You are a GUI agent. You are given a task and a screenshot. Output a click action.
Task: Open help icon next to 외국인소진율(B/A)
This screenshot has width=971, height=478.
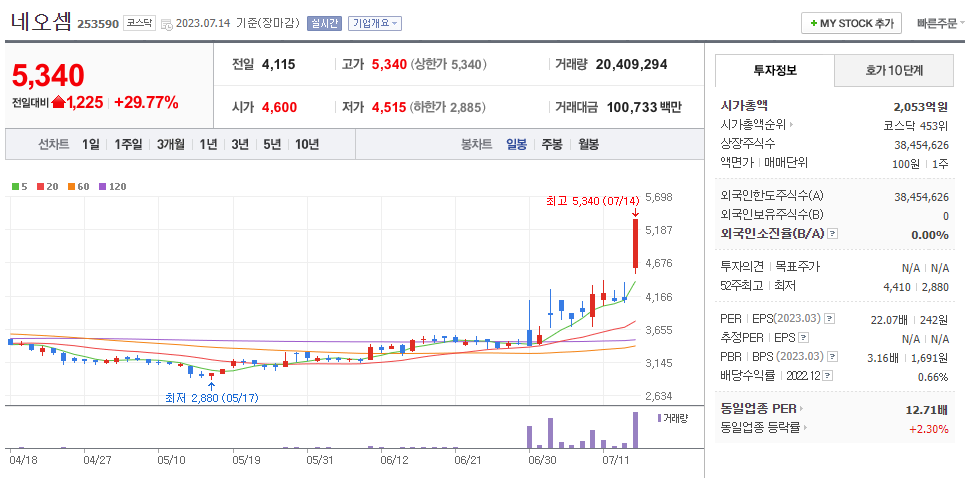click(833, 234)
